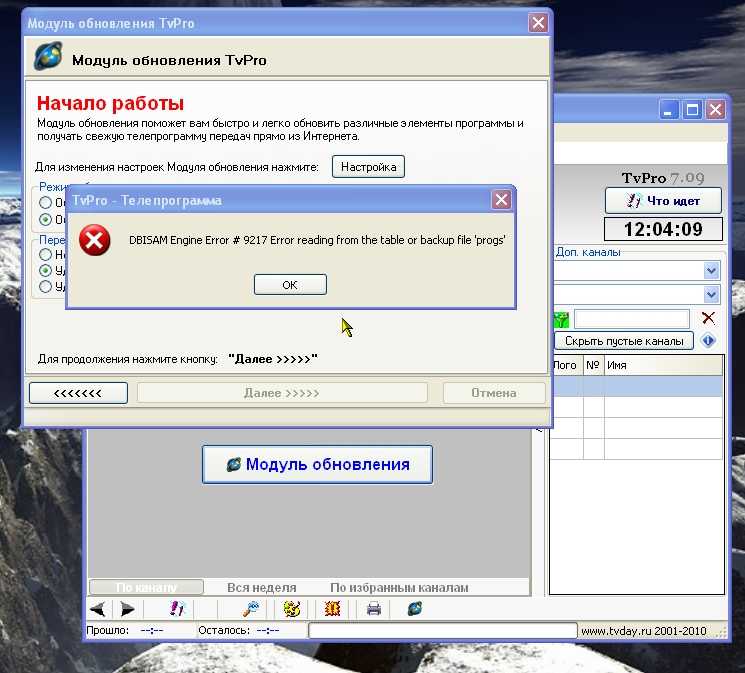This screenshot has height=673, width=745.
Task: Click the empty progress bar in status bar
Action: tap(443, 630)
